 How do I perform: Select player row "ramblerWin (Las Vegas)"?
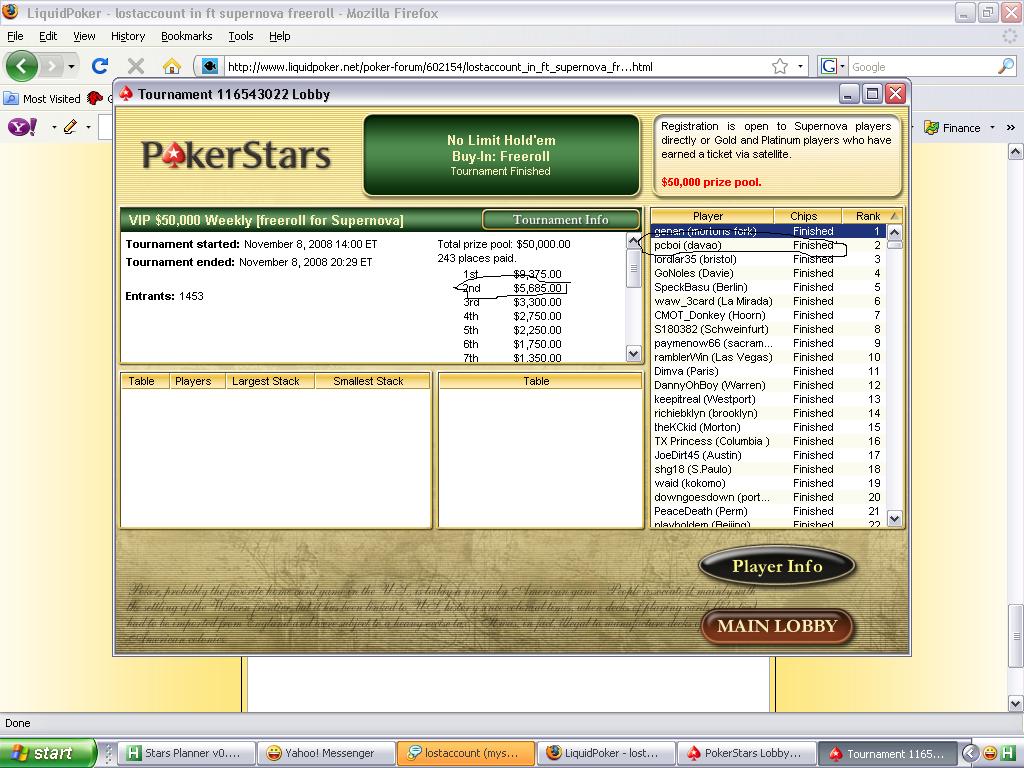point(768,357)
